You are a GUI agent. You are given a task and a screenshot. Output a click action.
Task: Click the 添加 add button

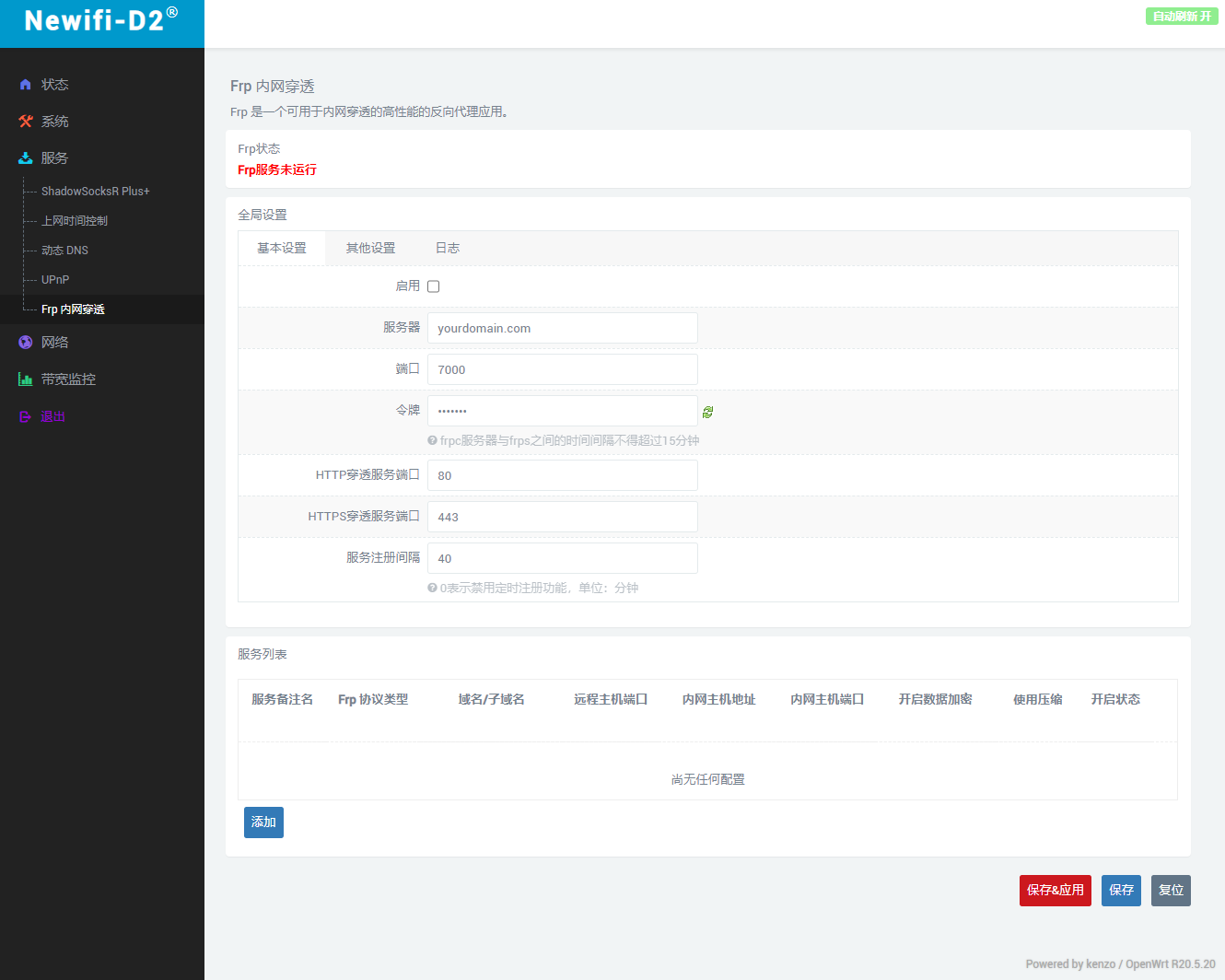pyautogui.click(x=263, y=822)
